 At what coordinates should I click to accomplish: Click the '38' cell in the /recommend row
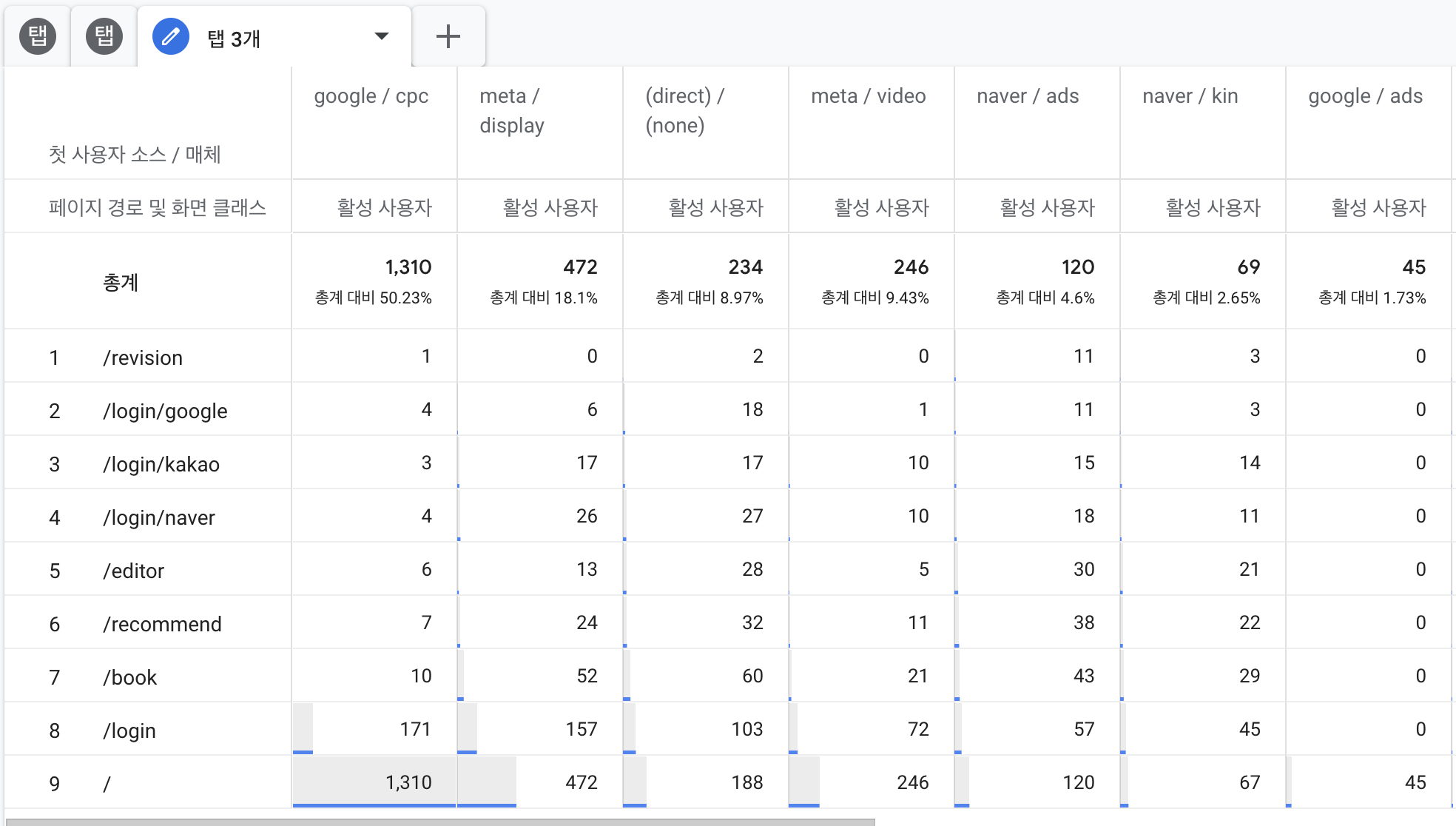(1084, 622)
